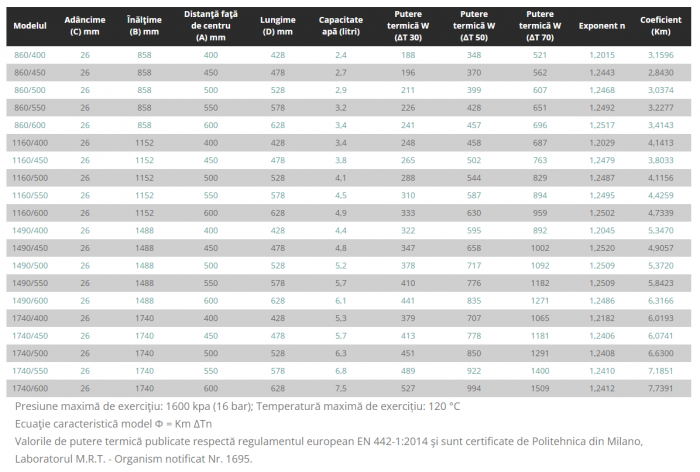
Task: Click the Distanță față de centru header
Action: [210, 22]
